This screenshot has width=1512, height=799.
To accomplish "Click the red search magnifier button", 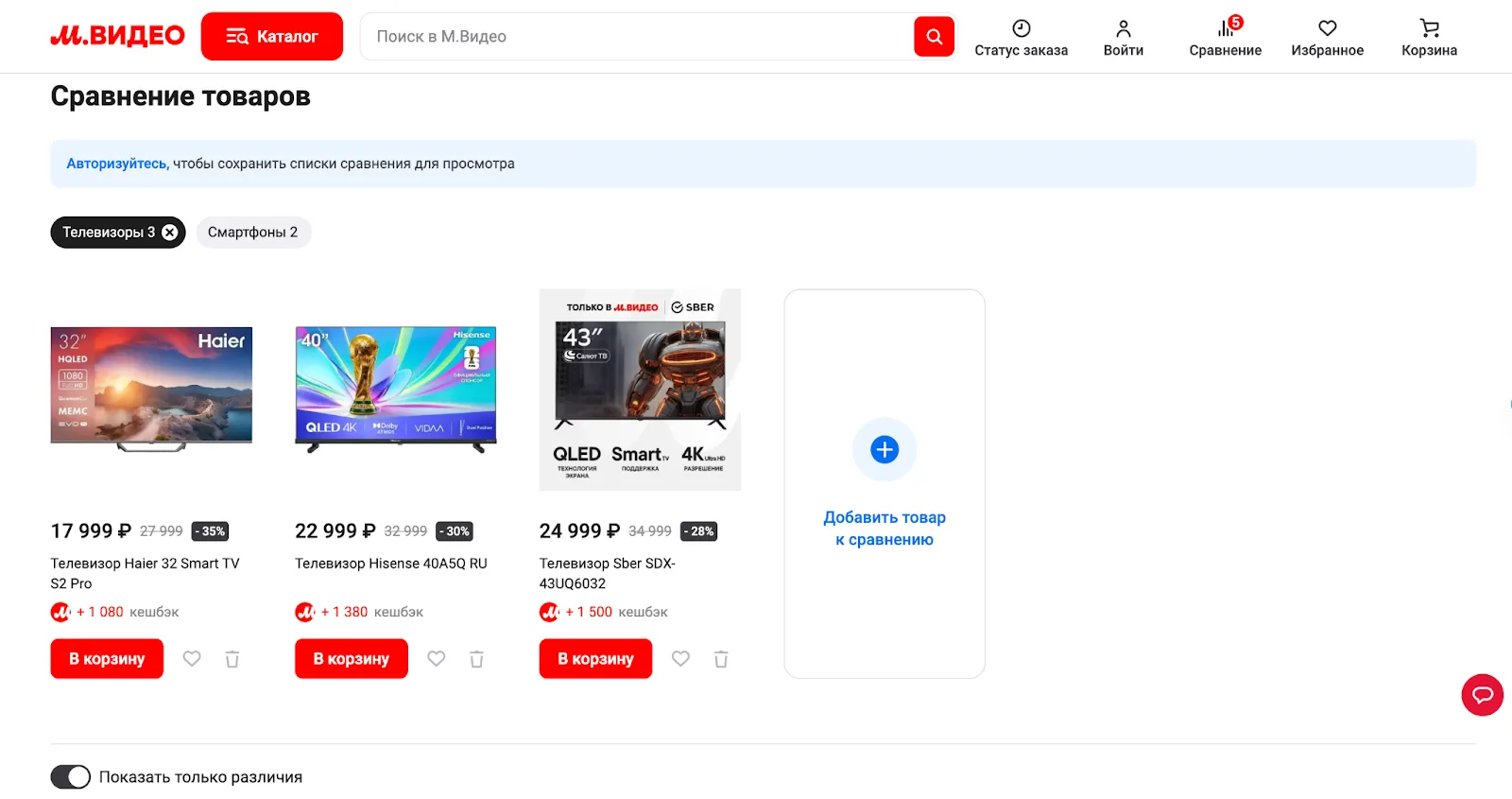I will click(934, 37).
